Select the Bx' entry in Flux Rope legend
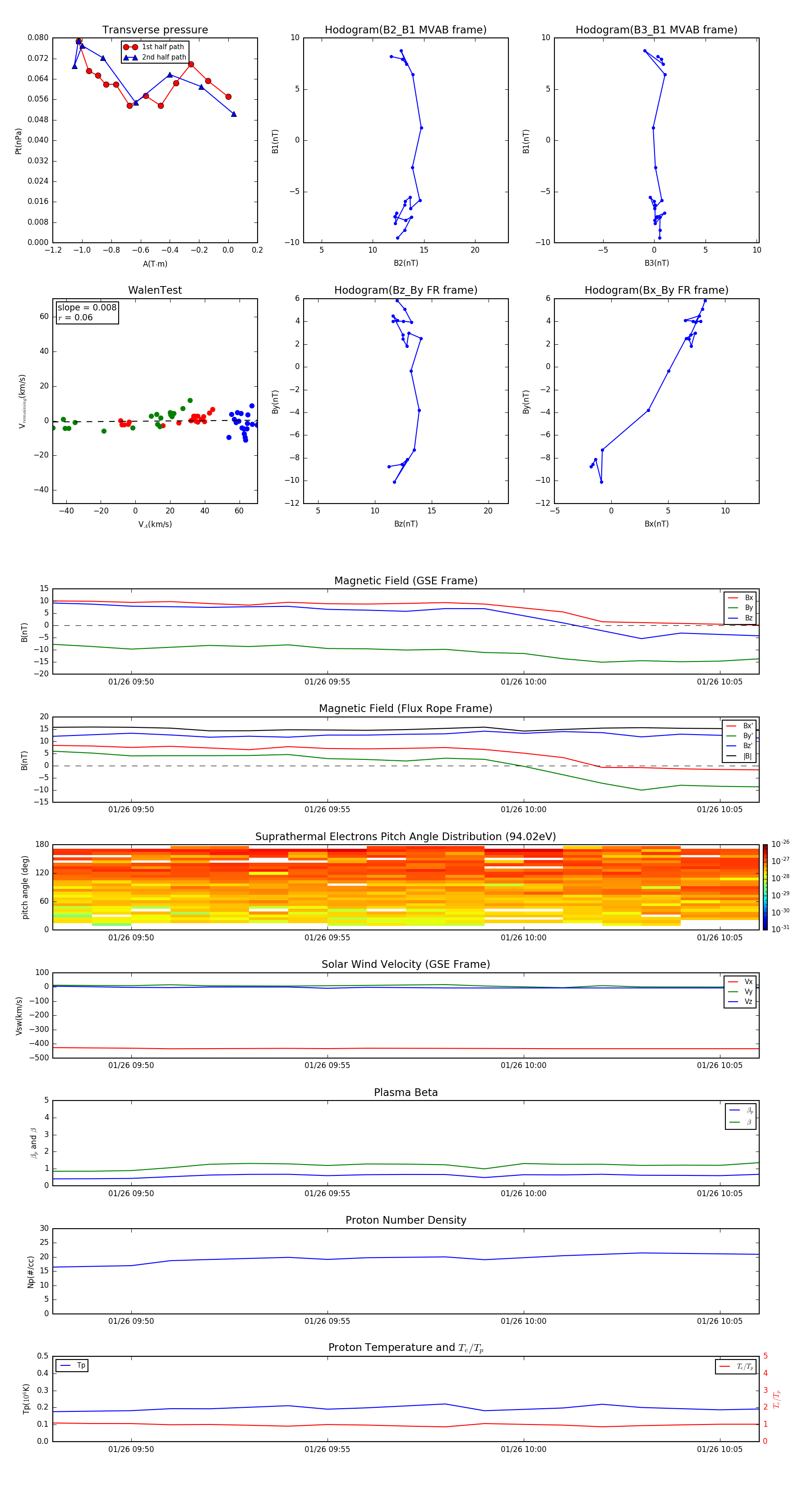The width and height of the screenshot is (812, 1489). tap(739, 726)
